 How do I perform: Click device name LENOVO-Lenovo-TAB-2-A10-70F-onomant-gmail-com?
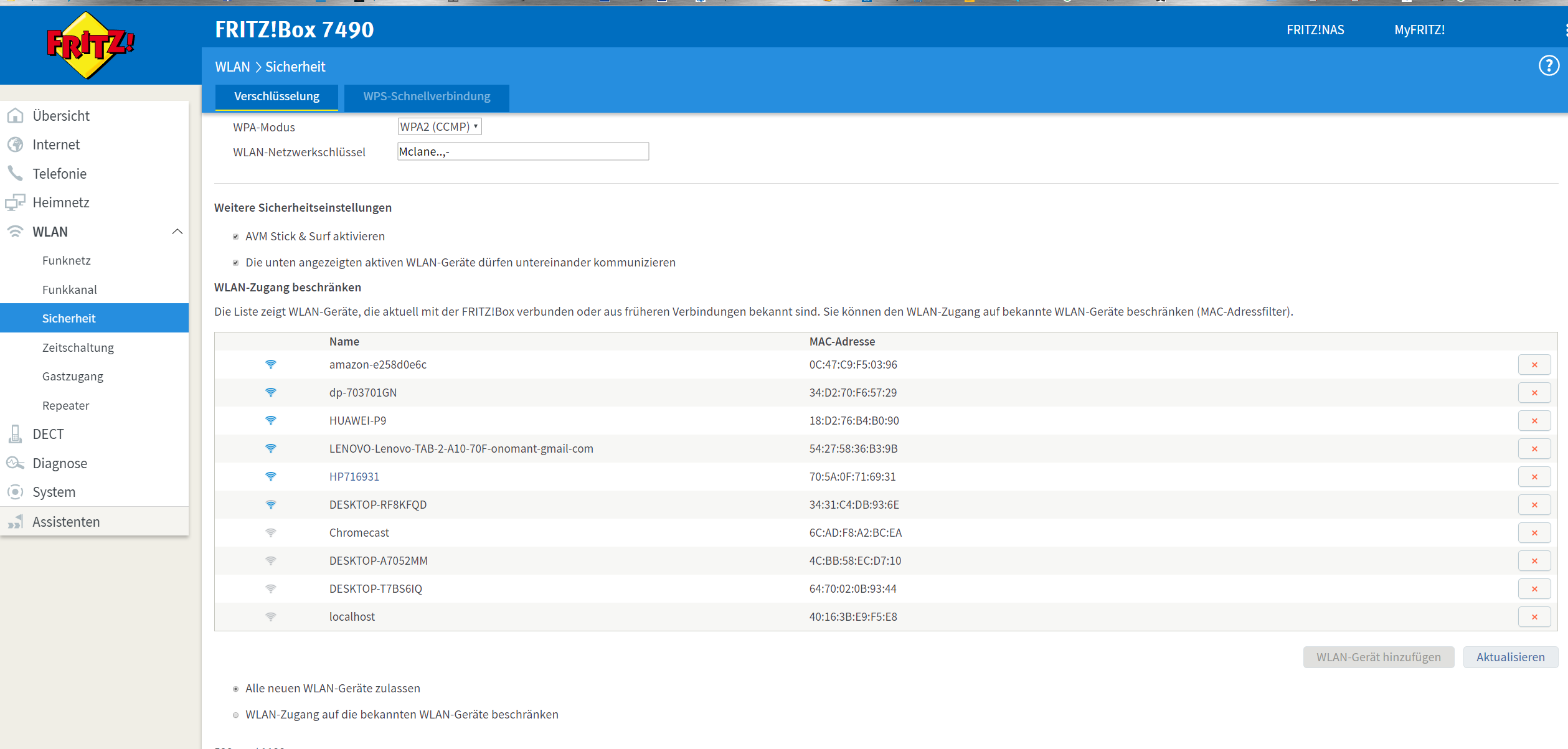[x=461, y=448]
